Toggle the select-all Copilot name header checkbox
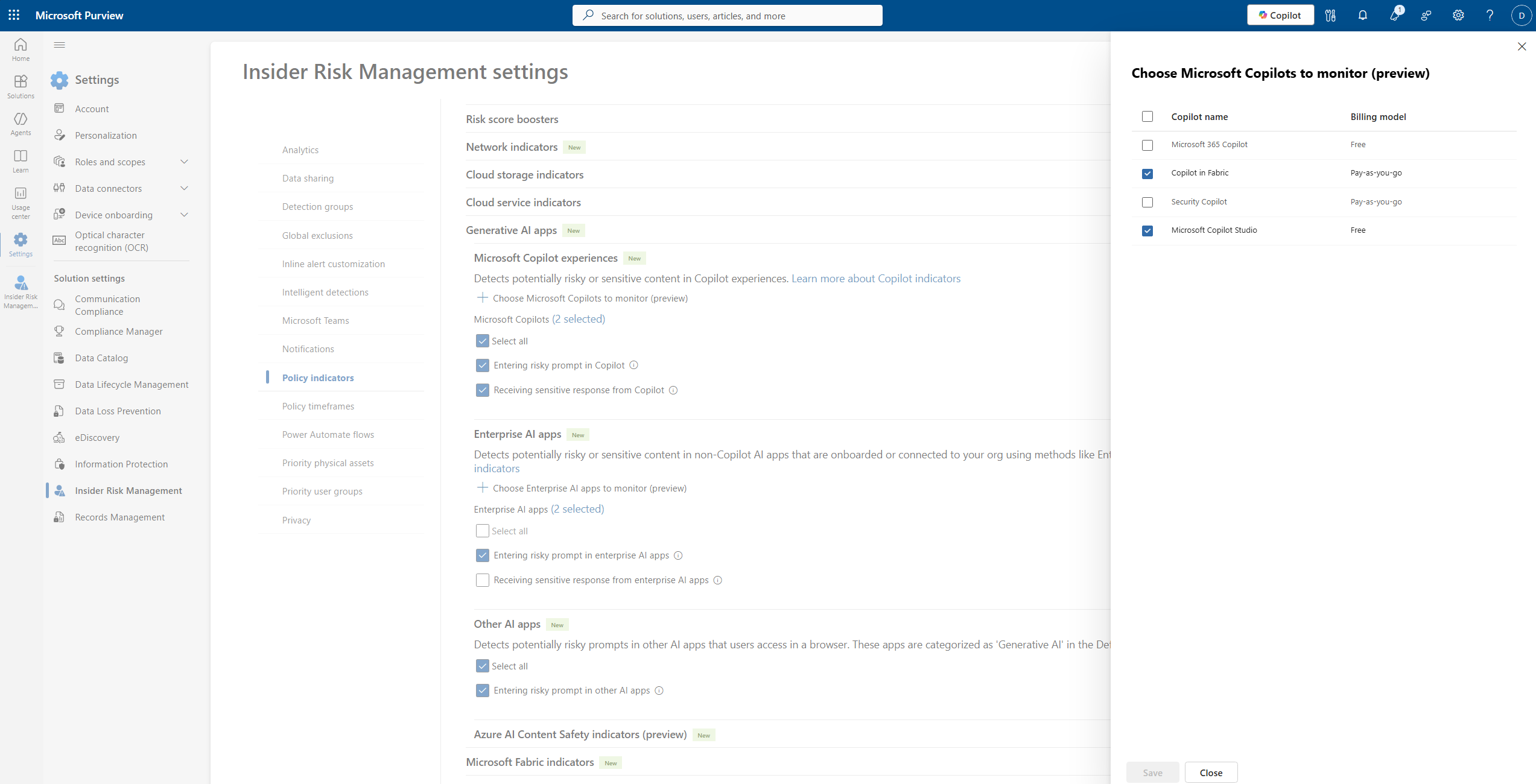Viewport: 1536px width, 784px height. [1147, 116]
